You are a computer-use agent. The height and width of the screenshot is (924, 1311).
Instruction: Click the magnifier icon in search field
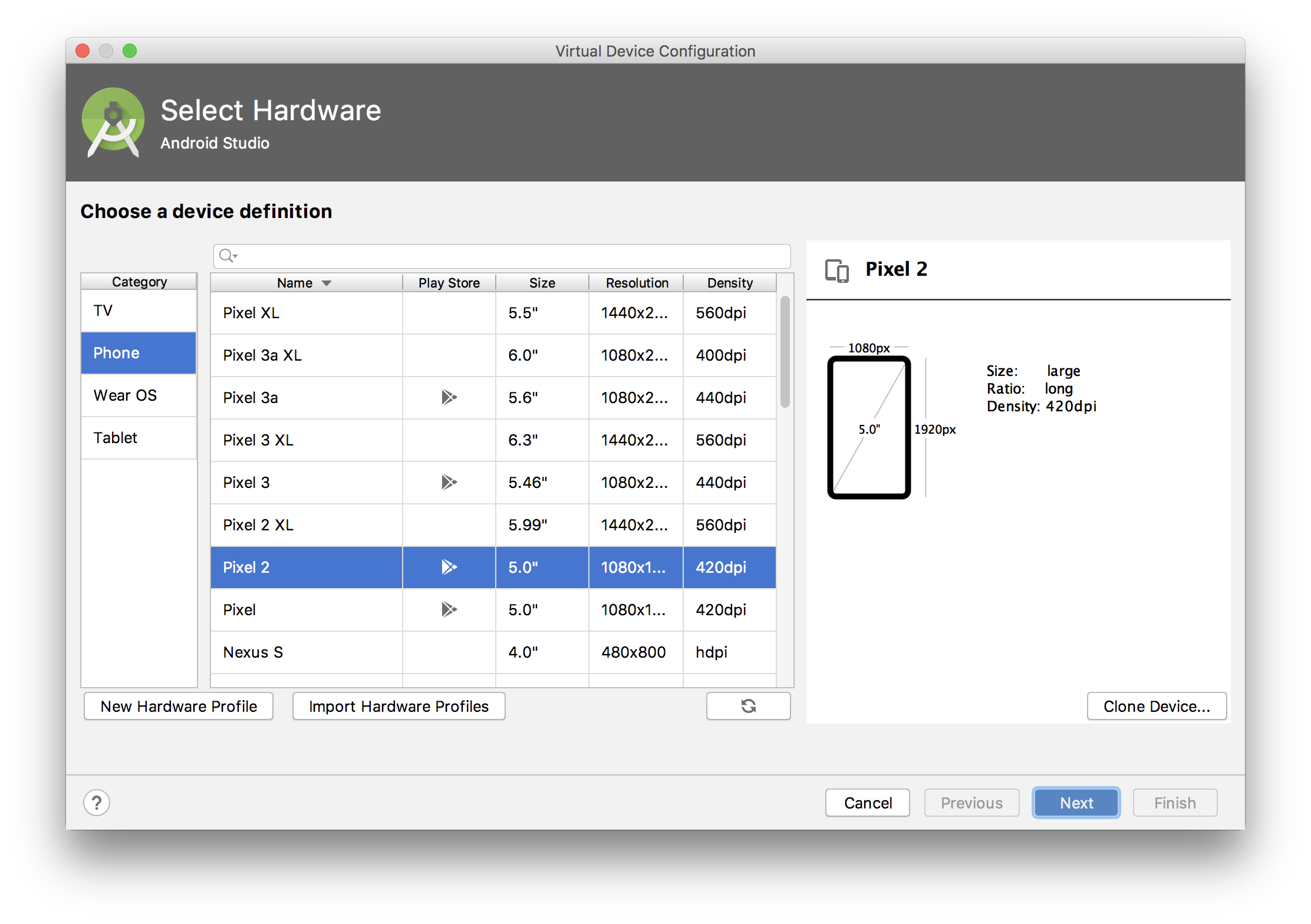tap(228, 256)
